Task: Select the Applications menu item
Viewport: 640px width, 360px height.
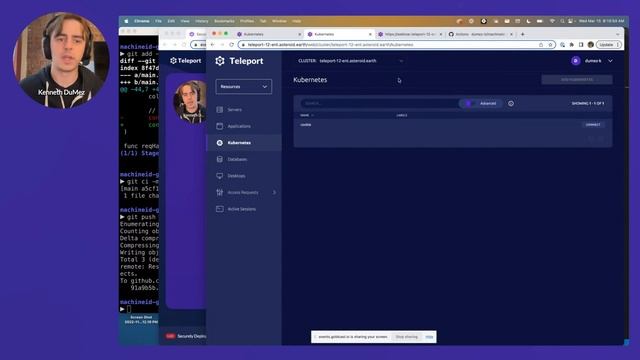Action: click(x=239, y=126)
